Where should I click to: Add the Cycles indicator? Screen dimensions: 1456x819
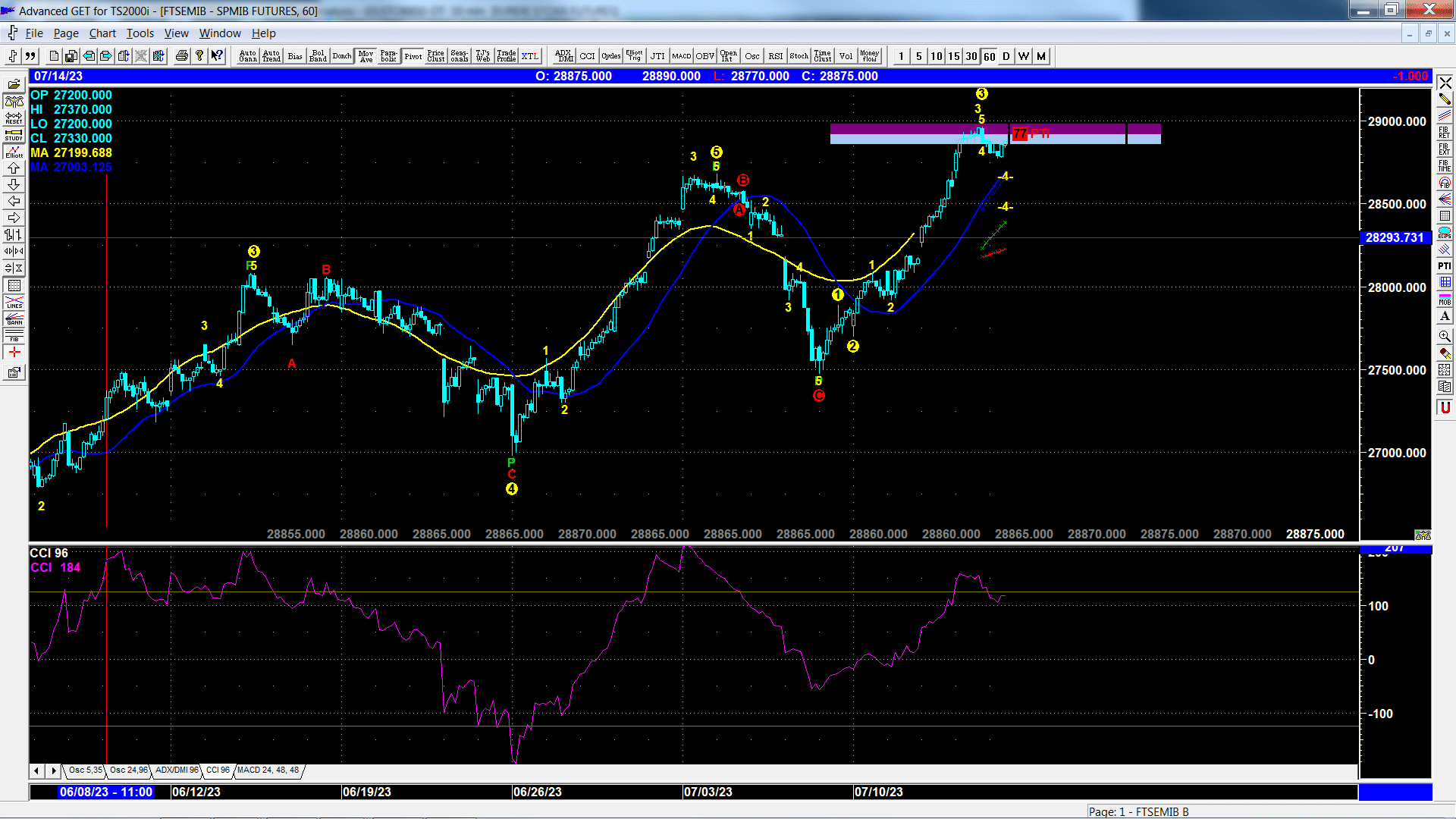(x=611, y=56)
